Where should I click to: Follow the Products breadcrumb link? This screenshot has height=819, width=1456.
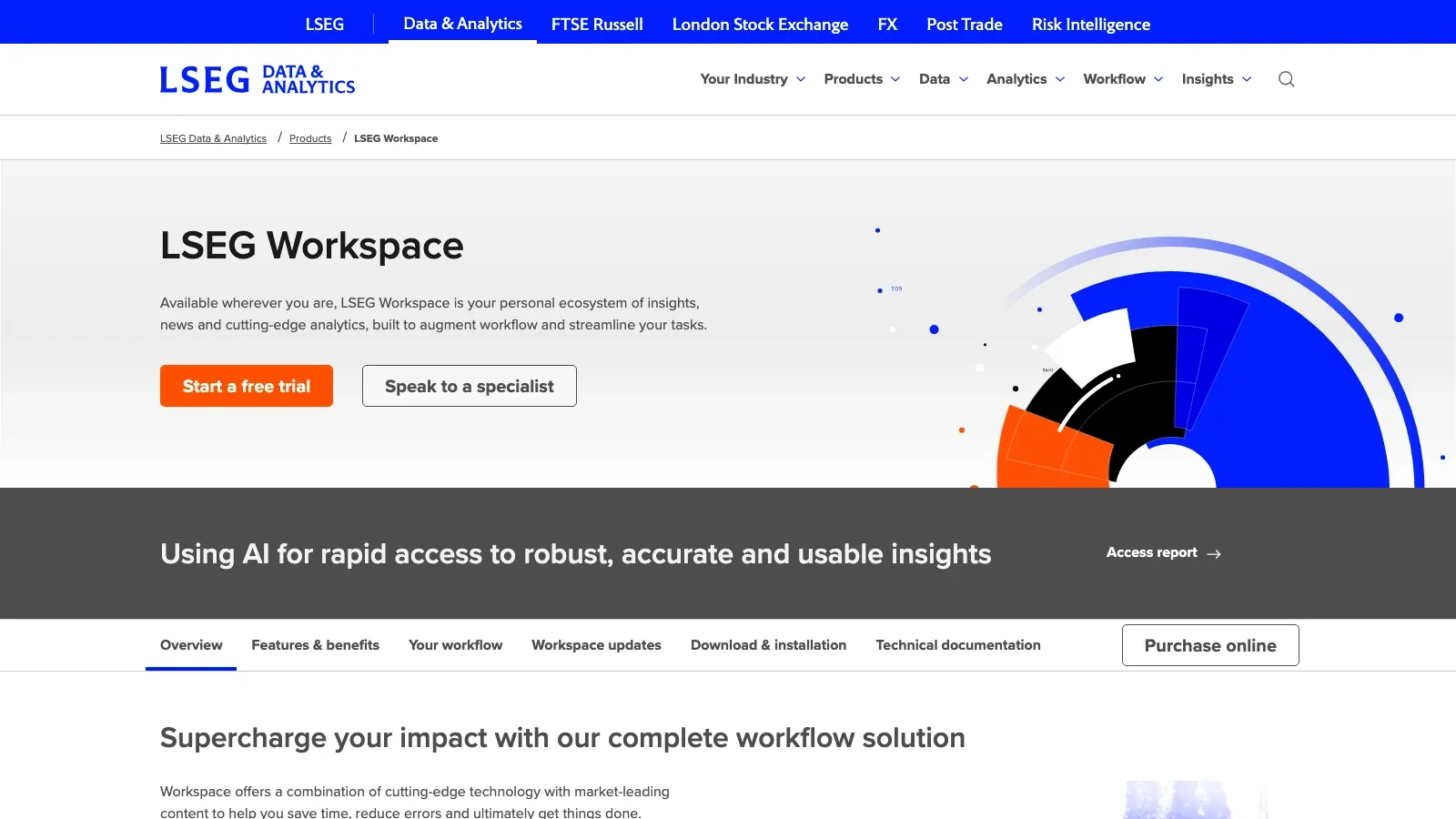coord(310,138)
